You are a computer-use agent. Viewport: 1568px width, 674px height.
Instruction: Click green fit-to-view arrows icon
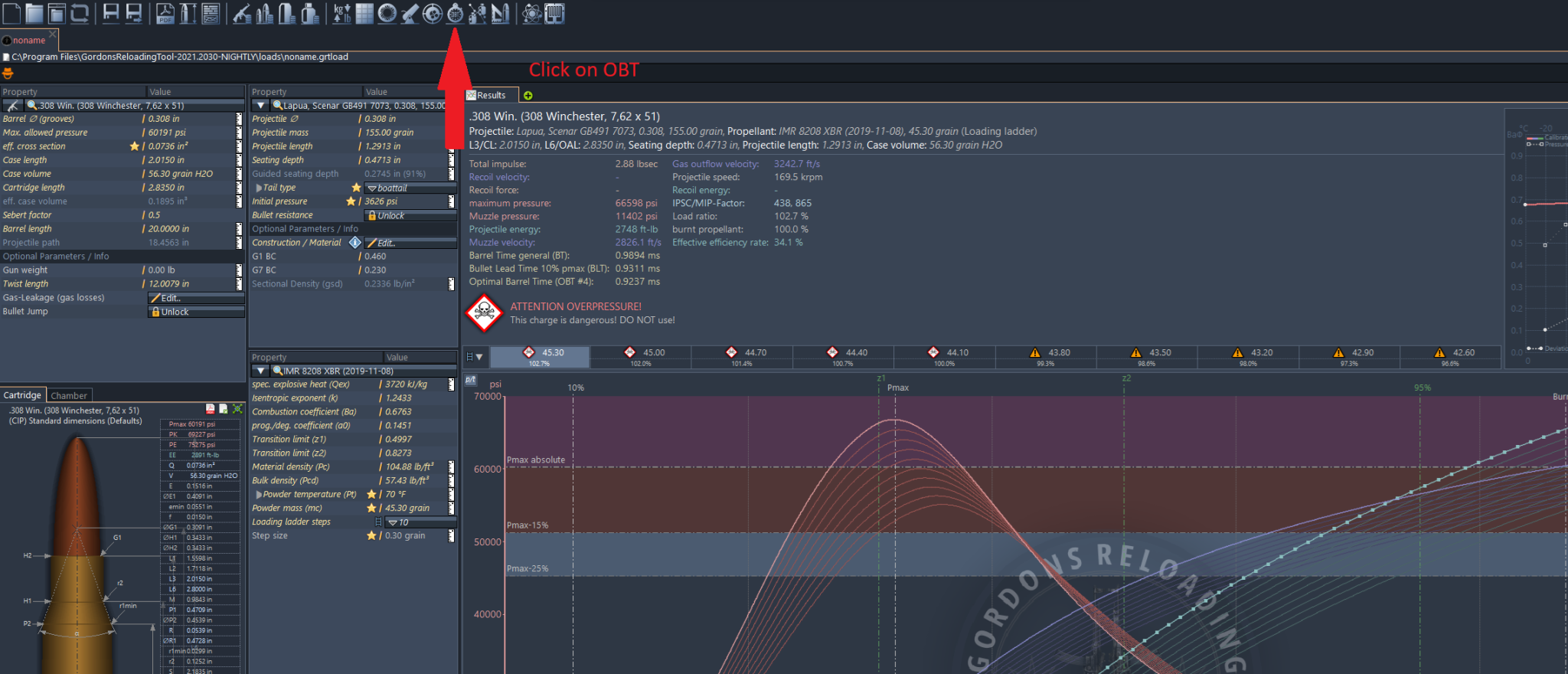237,409
